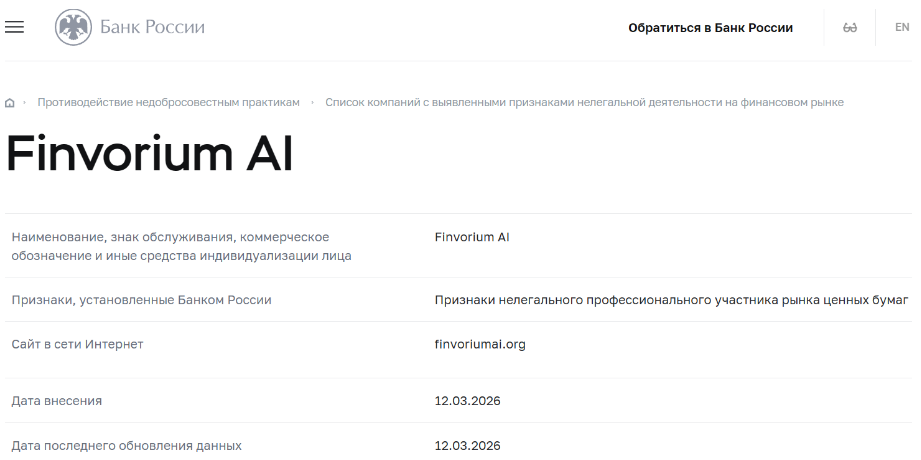Click the Bank of Russia eagle emblem

(73, 27)
